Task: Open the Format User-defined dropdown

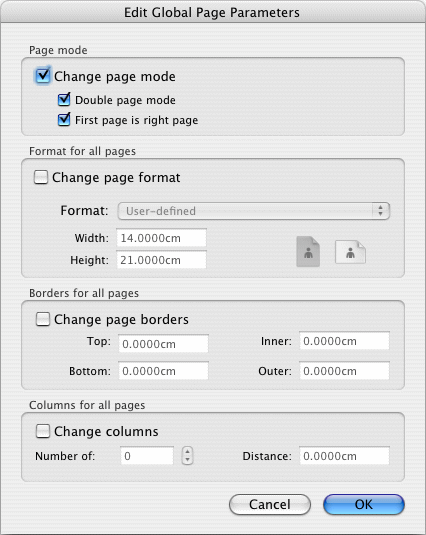Action: 254,211
